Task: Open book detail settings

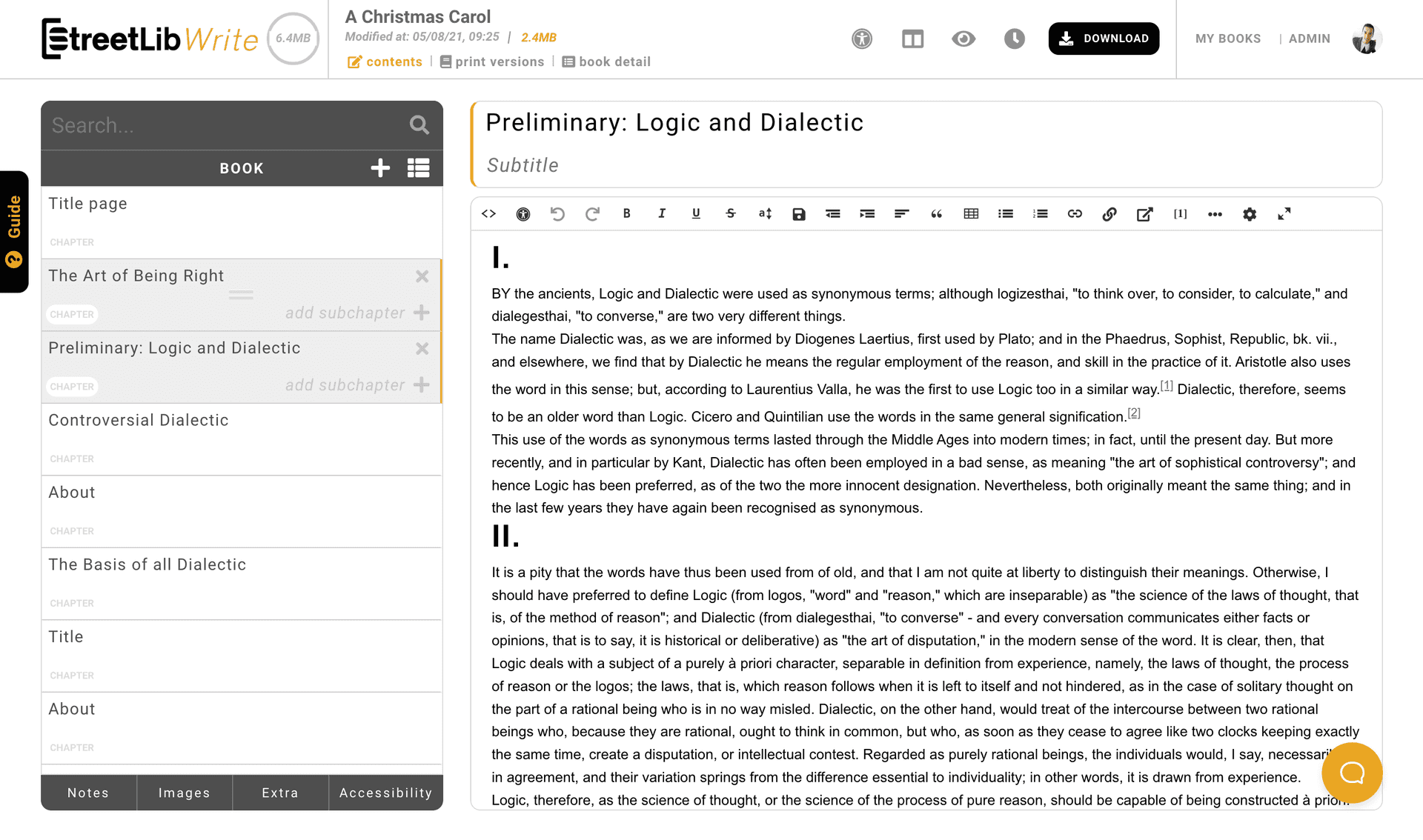Action: pyautogui.click(x=606, y=62)
